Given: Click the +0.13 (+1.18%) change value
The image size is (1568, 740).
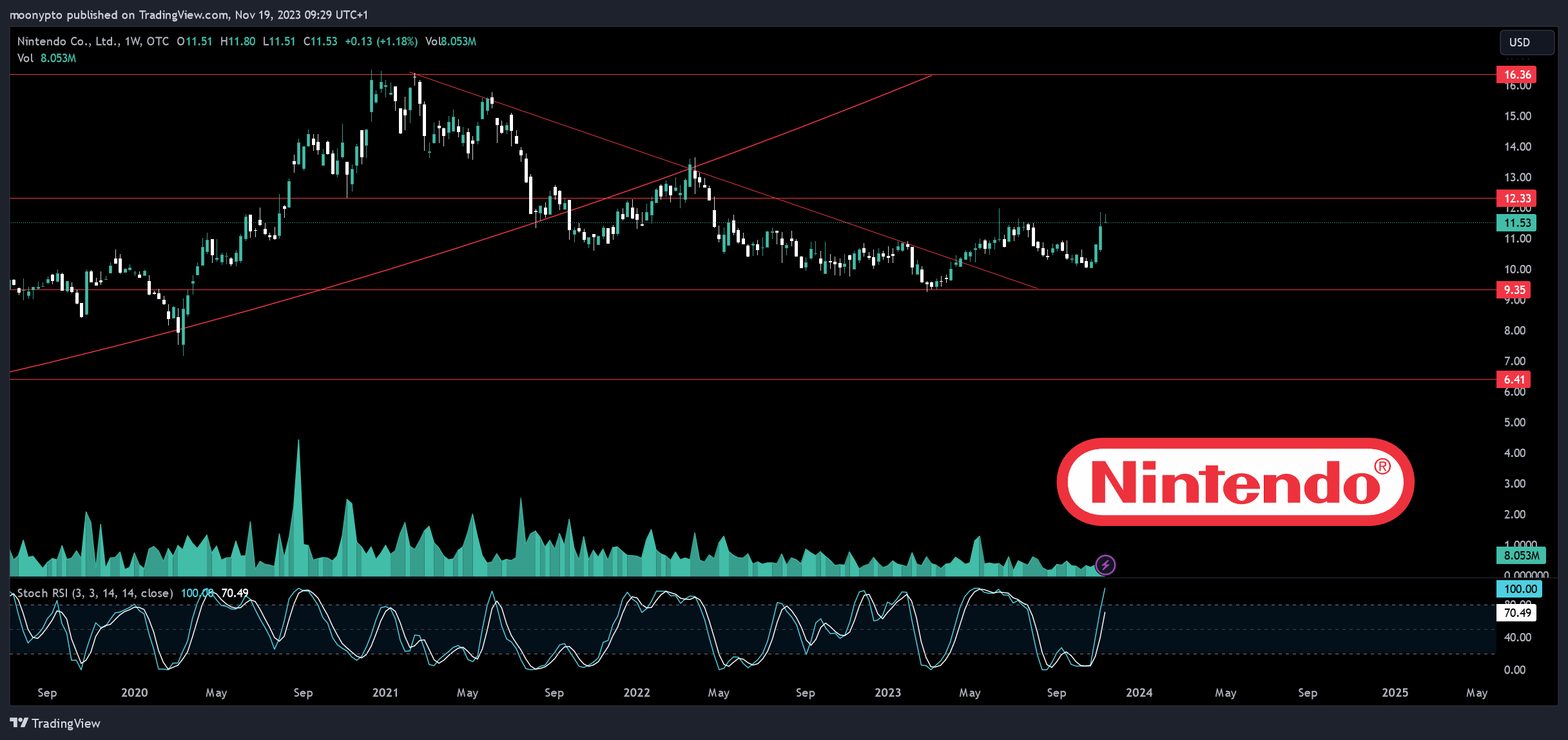Looking at the screenshot, I should (x=381, y=41).
